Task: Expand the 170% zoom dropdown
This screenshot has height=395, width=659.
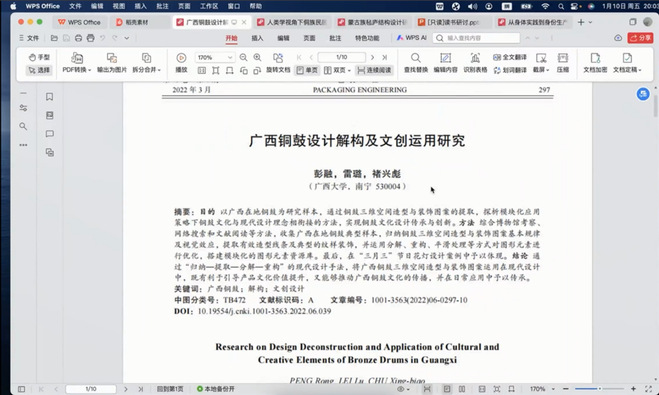Action: tap(230, 57)
